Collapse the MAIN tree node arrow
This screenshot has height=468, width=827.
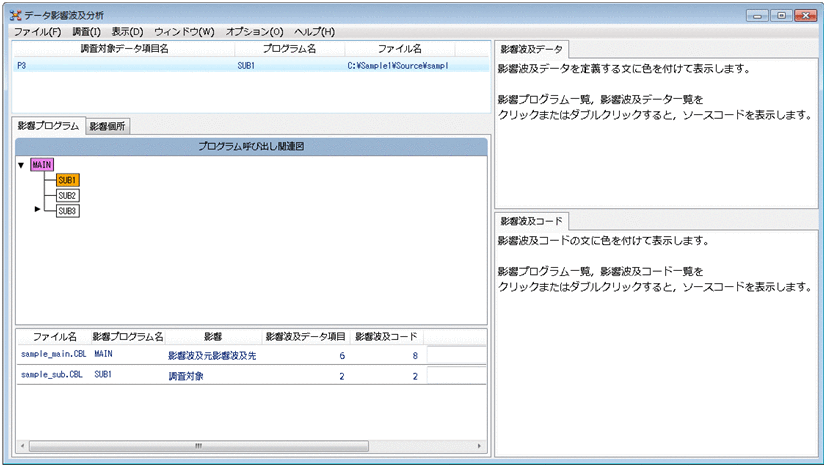tap(21, 165)
